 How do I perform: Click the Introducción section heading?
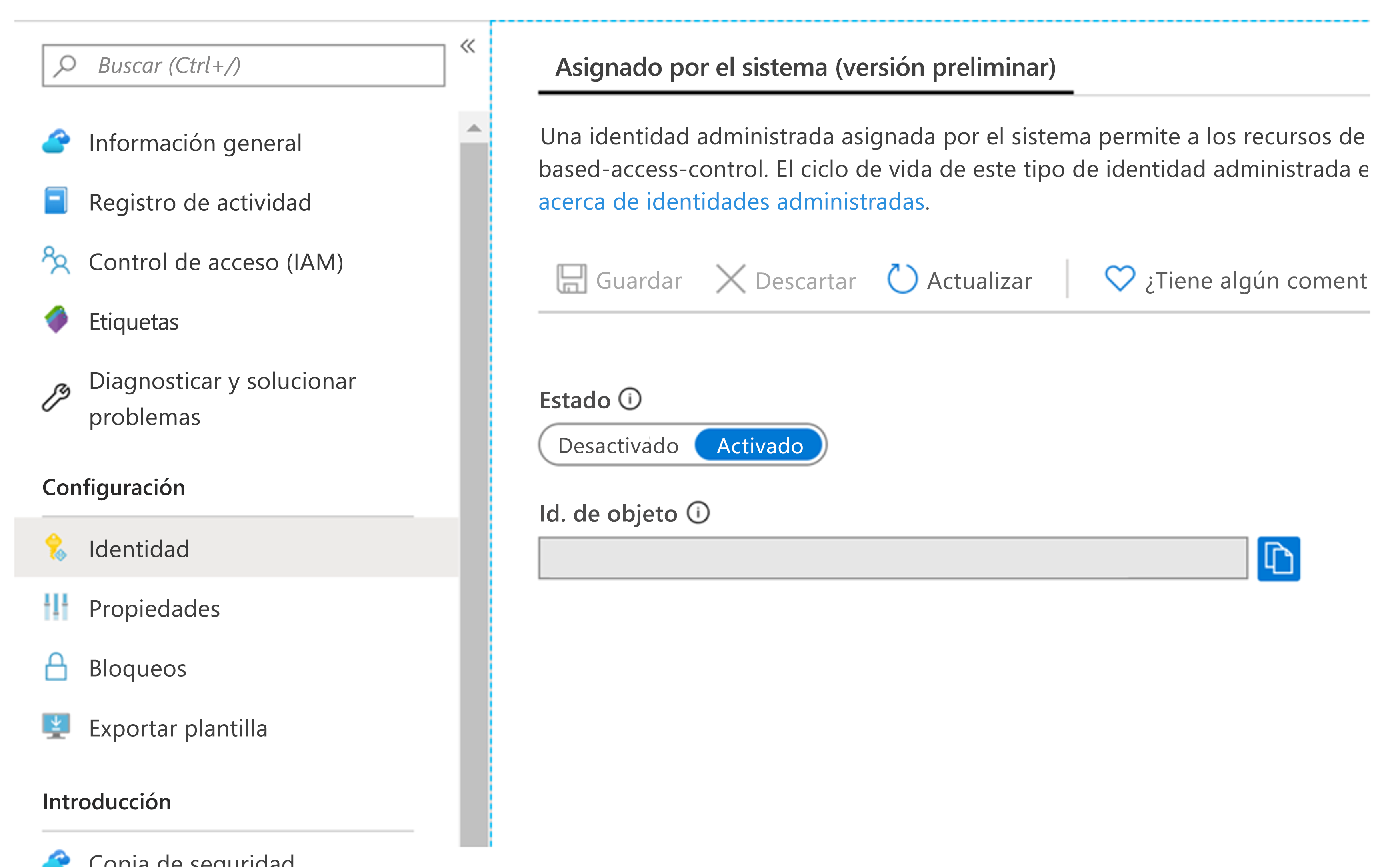(107, 802)
